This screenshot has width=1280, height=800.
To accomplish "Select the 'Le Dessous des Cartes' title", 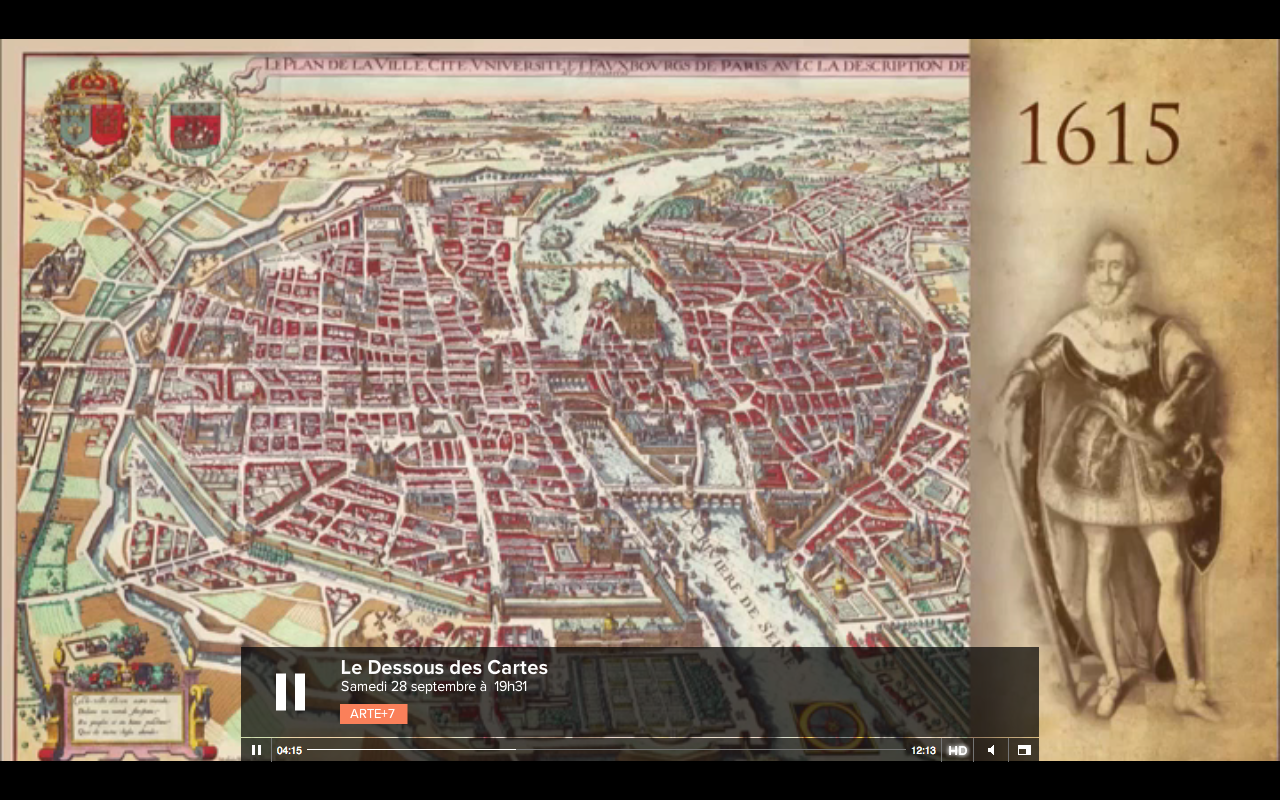I will pos(444,667).
